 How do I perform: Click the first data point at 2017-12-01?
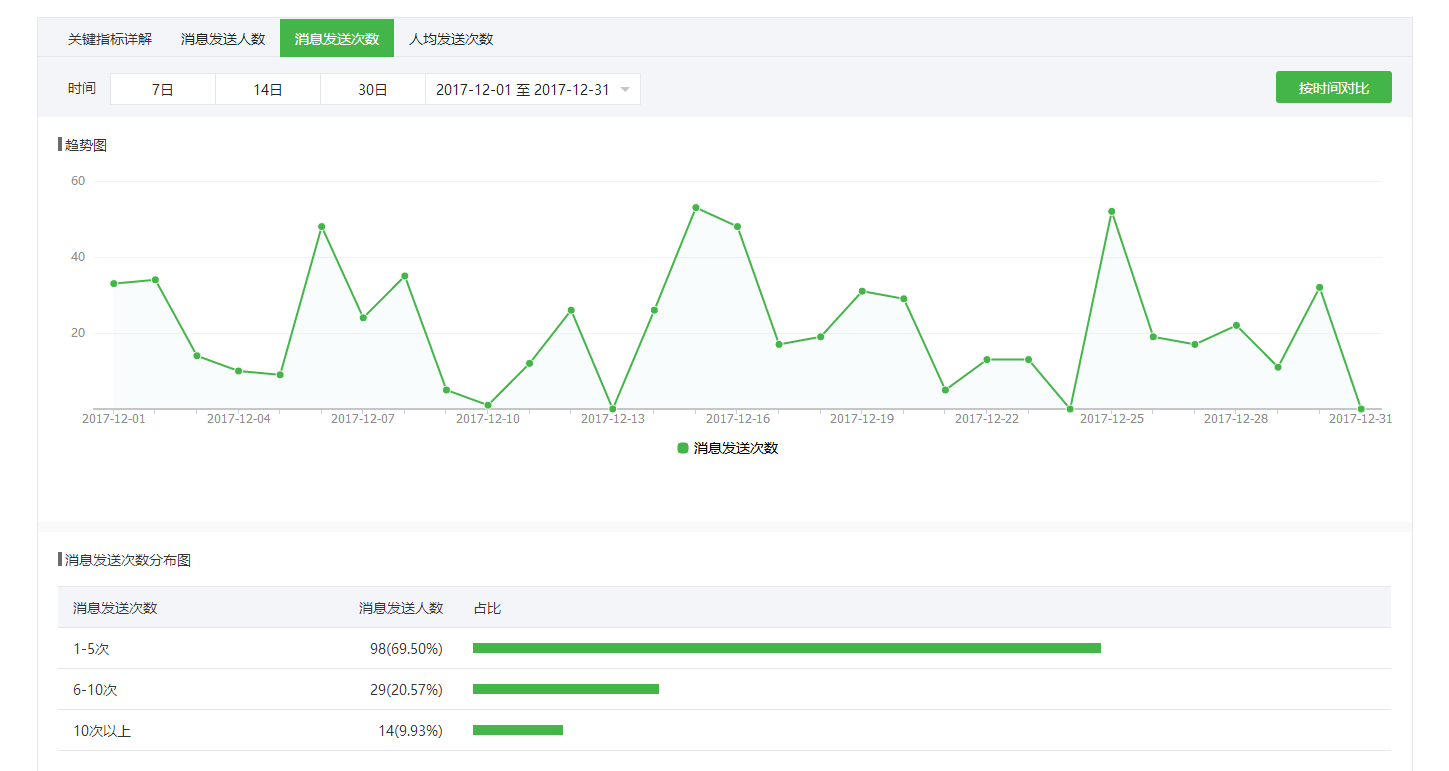[x=114, y=284]
